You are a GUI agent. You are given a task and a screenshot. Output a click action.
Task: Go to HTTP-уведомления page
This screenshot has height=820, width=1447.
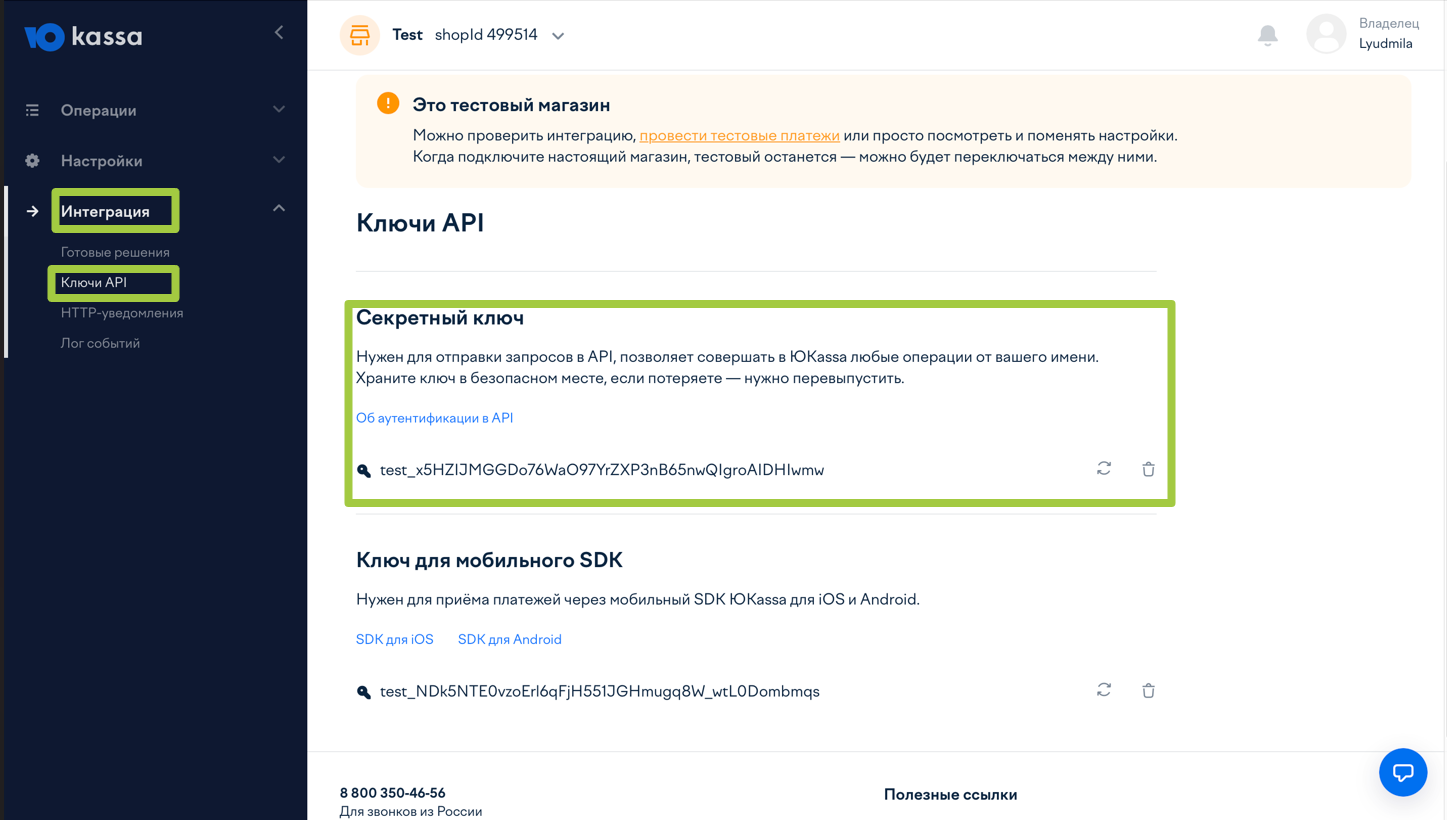122,313
